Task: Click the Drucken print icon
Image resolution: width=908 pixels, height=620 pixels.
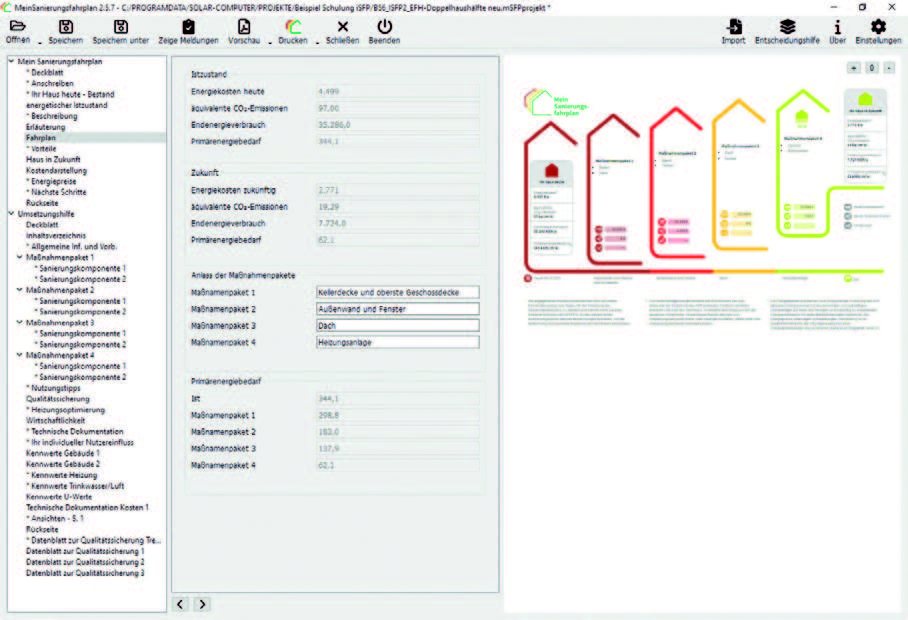Action: click(293, 27)
